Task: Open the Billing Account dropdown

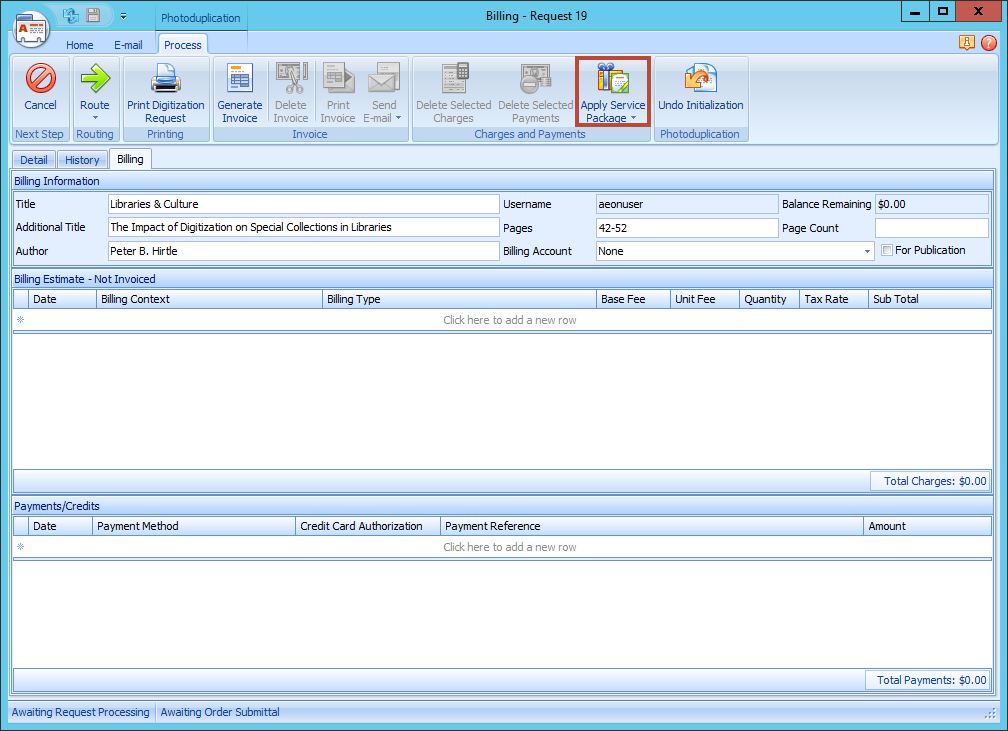Action: (867, 252)
